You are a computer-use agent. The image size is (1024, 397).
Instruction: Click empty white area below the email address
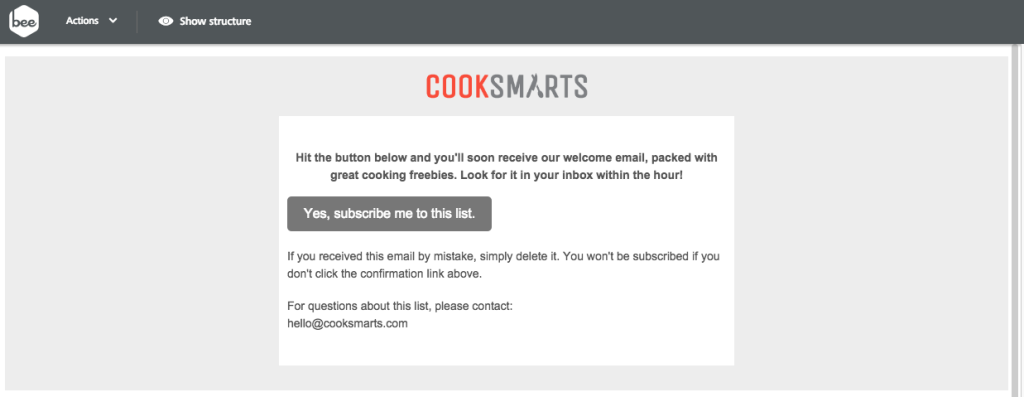coord(506,349)
